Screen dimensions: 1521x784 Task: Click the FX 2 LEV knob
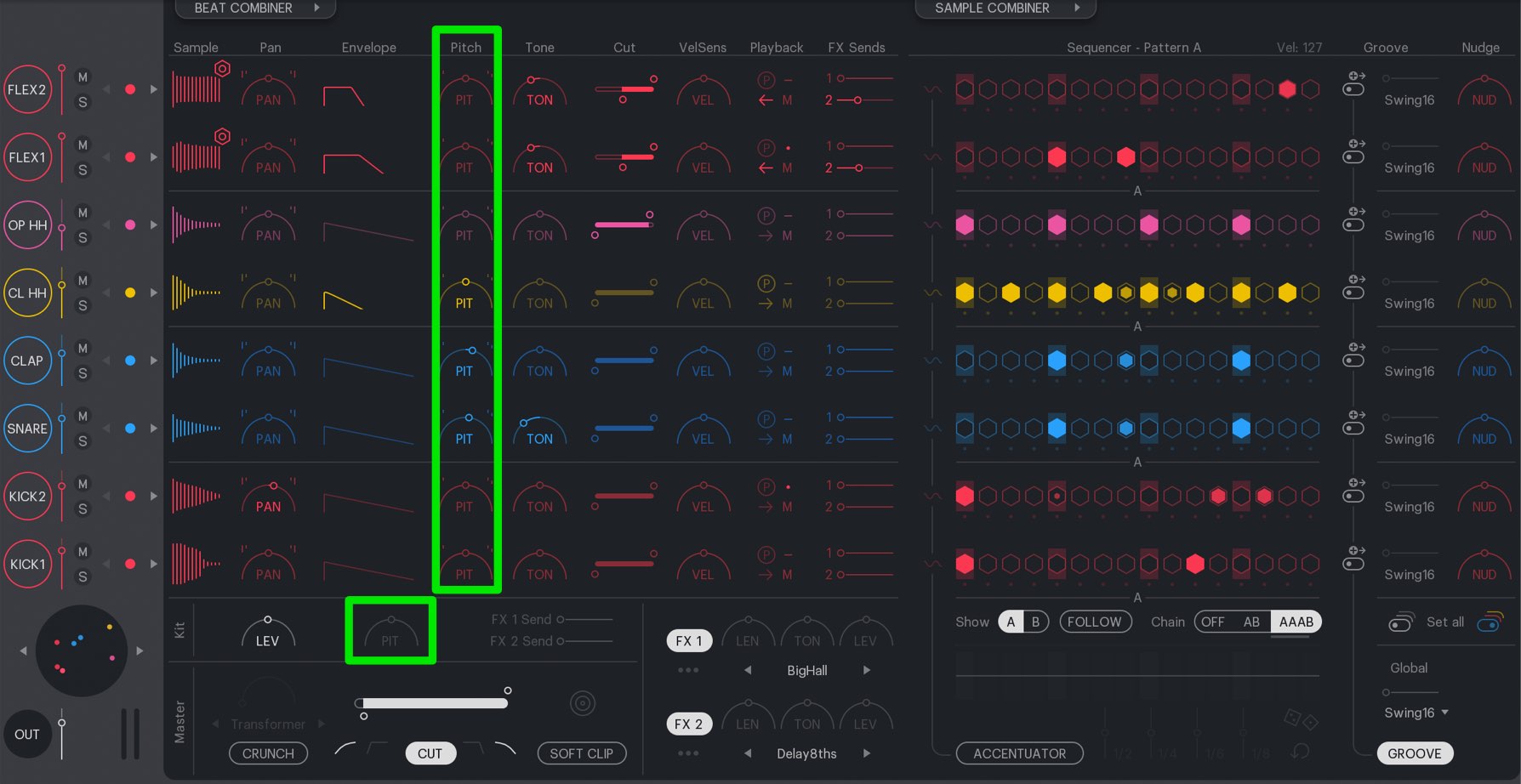pos(865,715)
